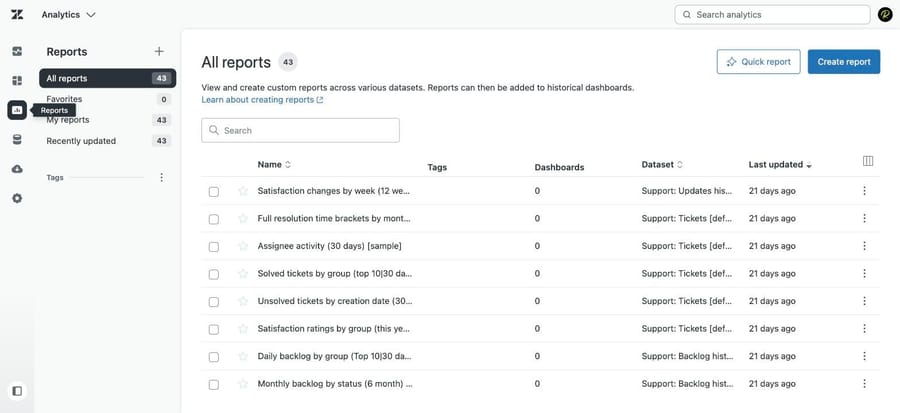The height and width of the screenshot is (413, 900).
Task: Star the Assignee activity (30 days) report
Action: [x=243, y=246]
